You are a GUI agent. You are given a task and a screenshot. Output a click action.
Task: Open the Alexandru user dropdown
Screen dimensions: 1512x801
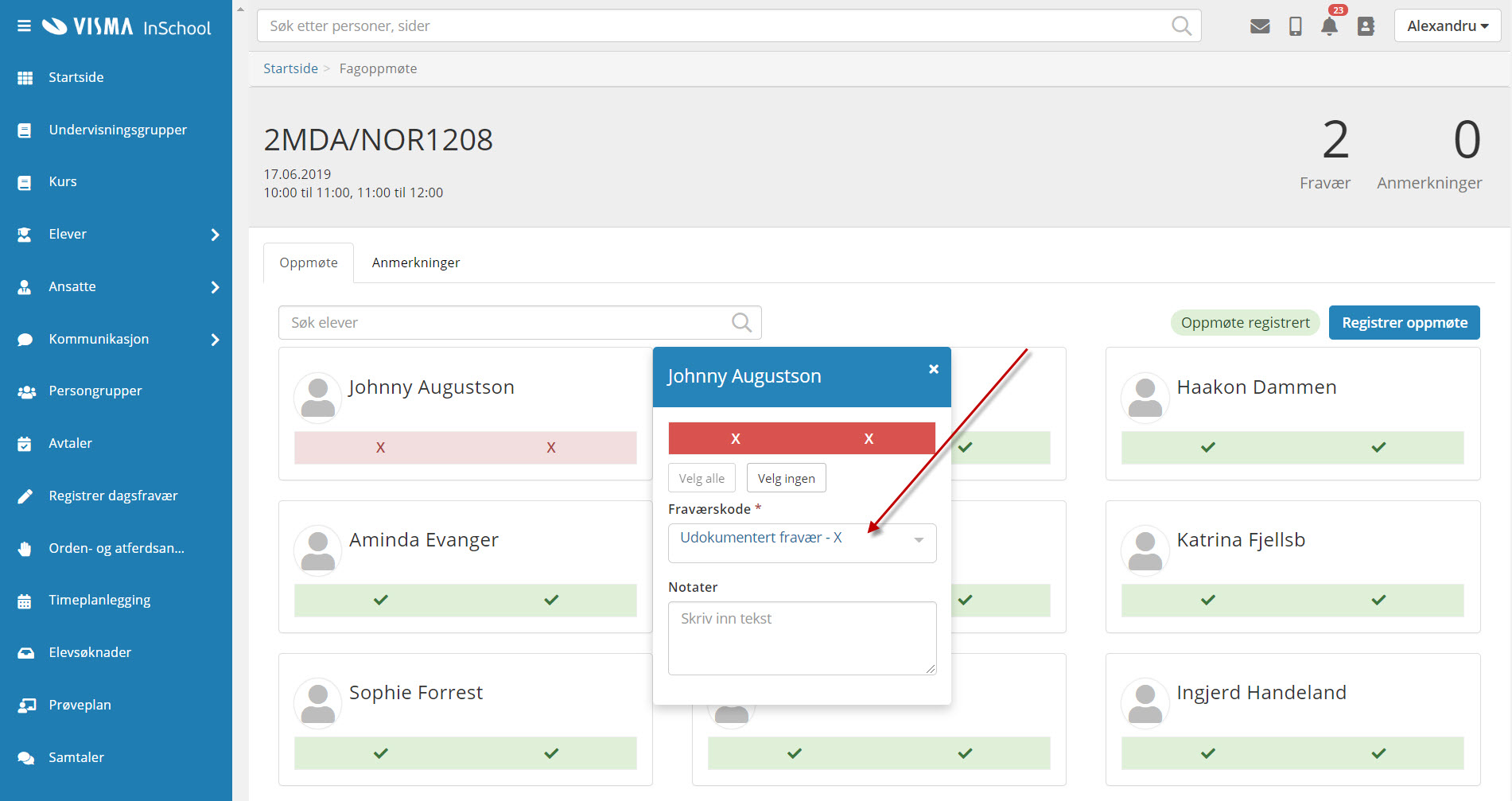(x=1447, y=26)
